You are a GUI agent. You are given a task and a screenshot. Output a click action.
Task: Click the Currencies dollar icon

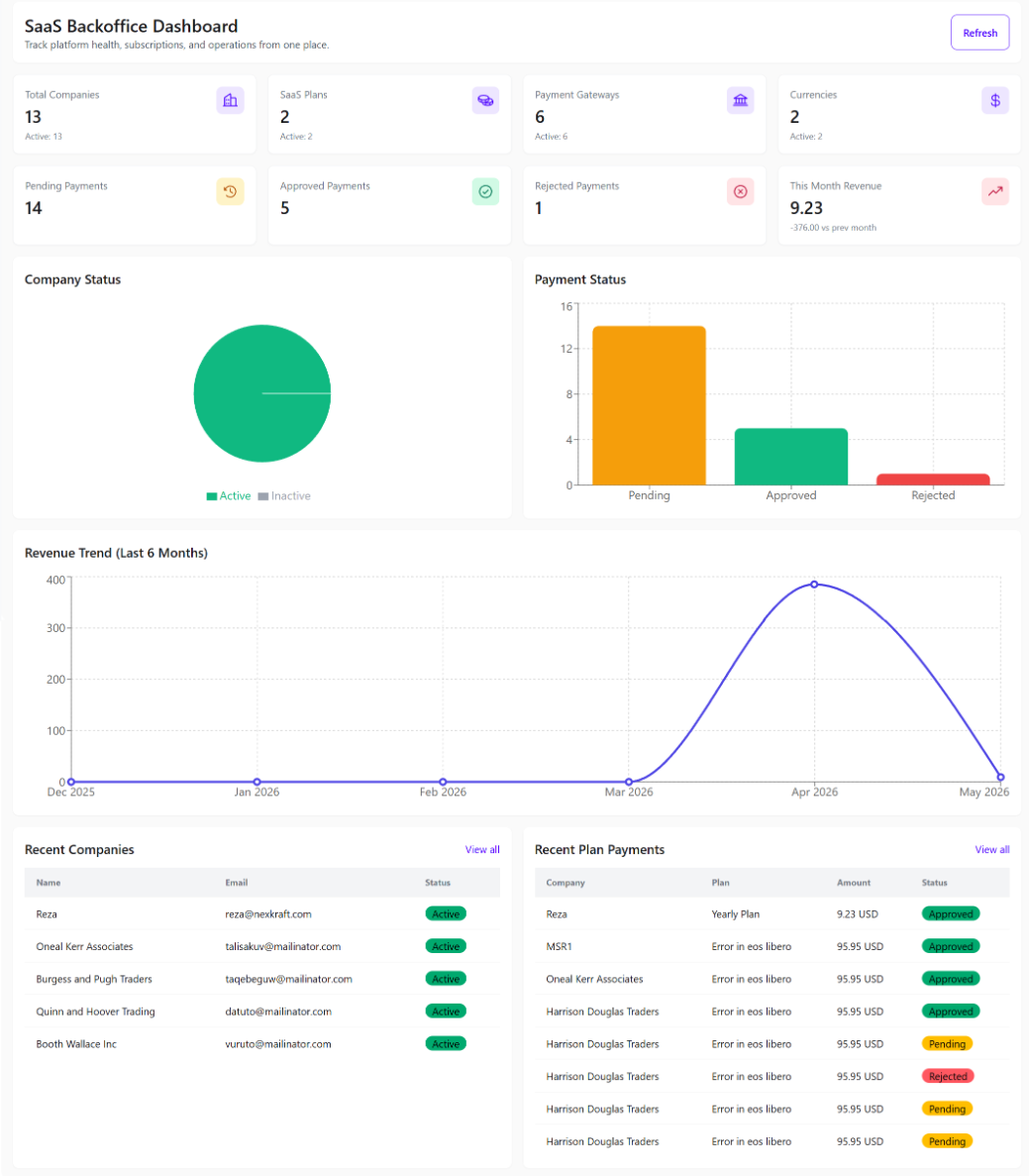point(995,100)
